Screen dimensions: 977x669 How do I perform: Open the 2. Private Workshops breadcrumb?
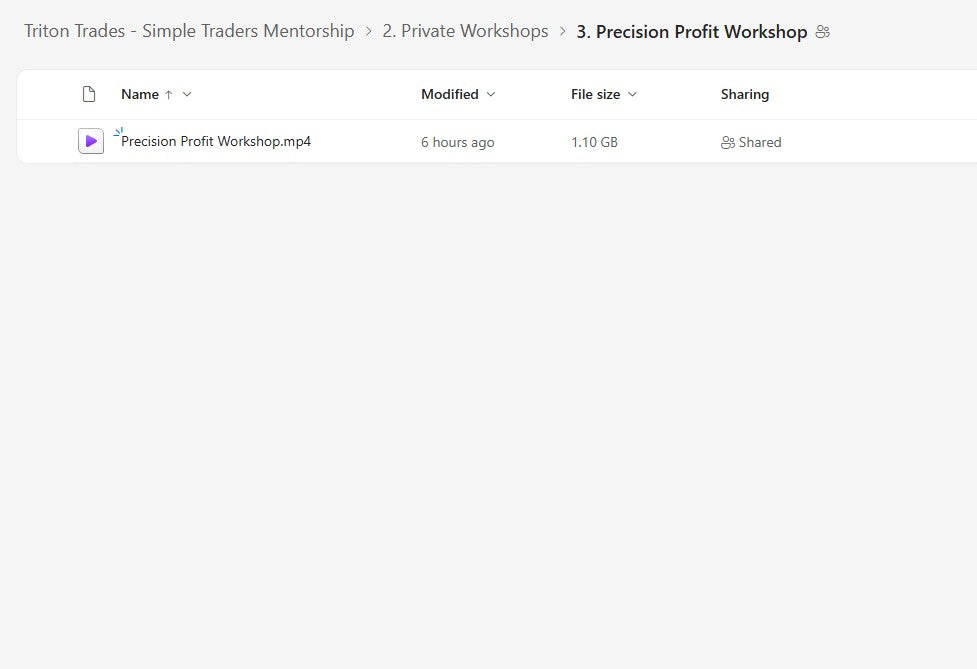[x=465, y=31]
